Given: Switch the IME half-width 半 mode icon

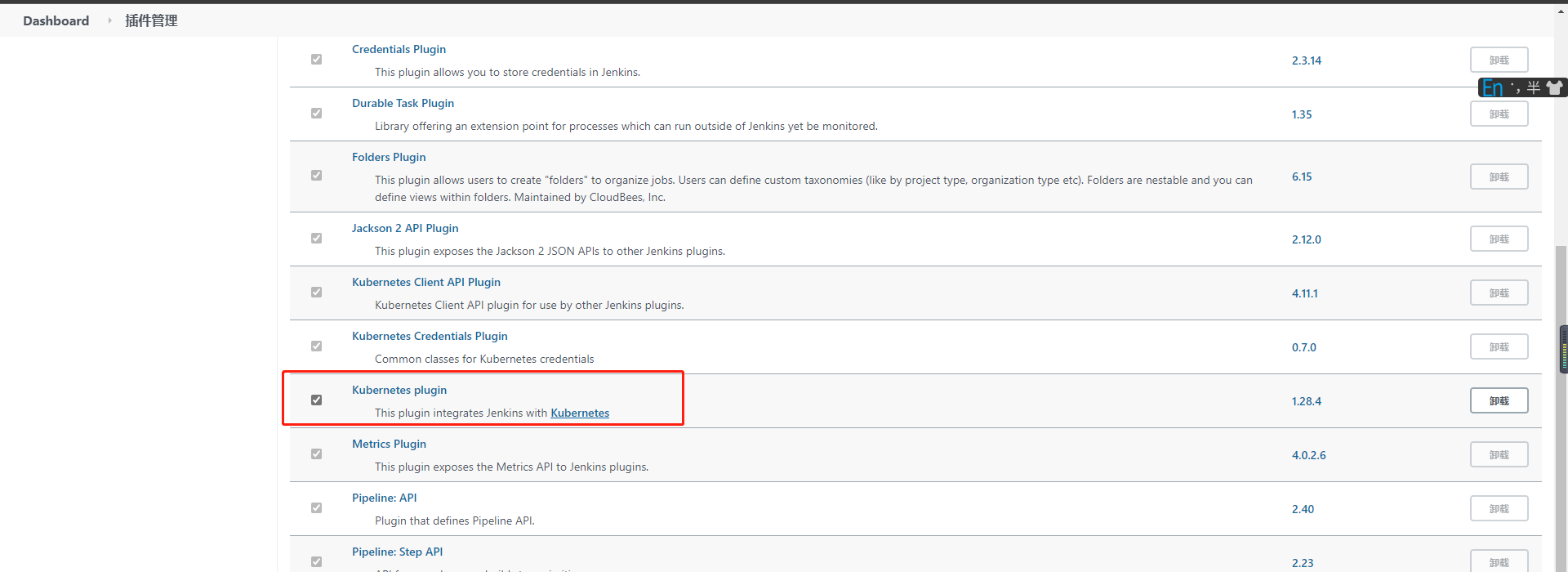Looking at the screenshot, I should (1534, 87).
